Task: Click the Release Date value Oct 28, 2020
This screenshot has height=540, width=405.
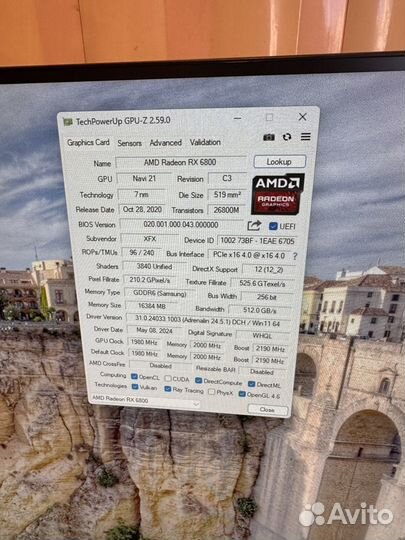Action: 142,209
